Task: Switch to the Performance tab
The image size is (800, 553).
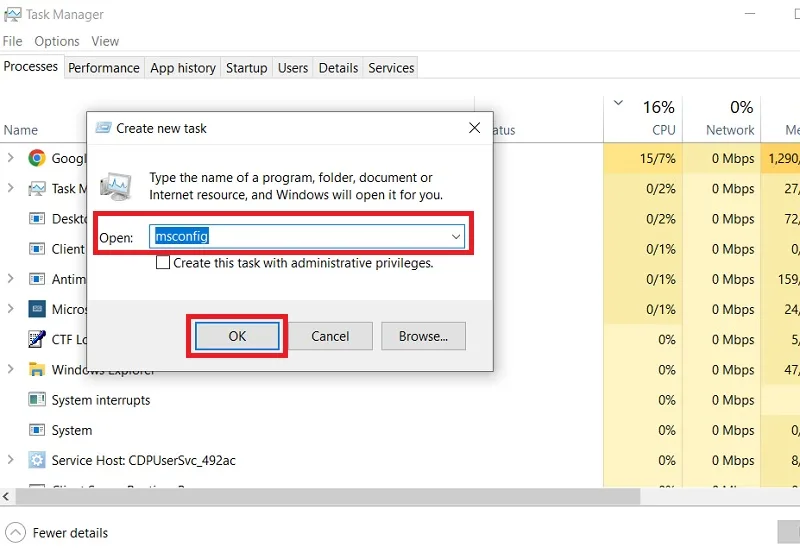Action: (x=104, y=68)
